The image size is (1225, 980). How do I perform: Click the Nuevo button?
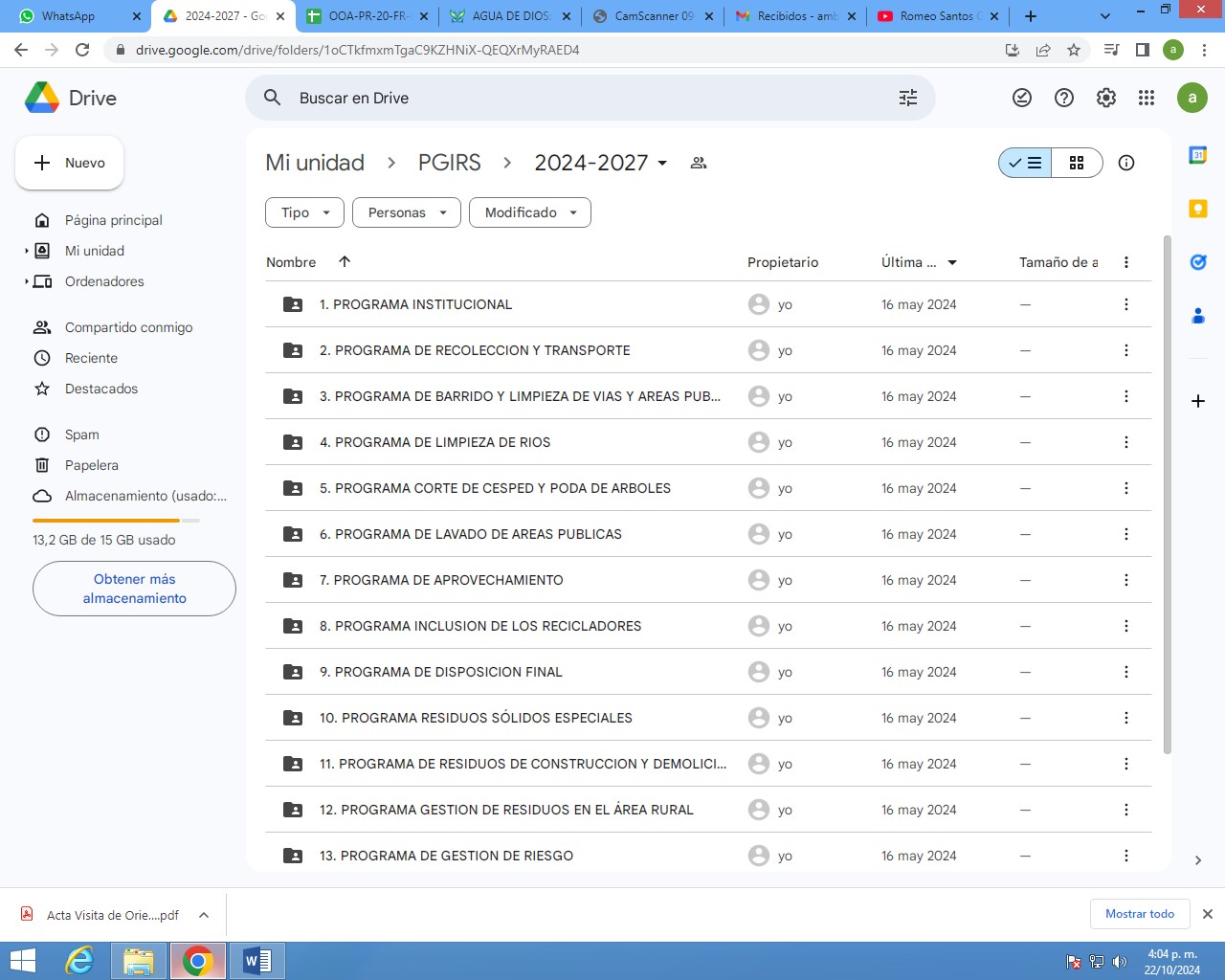click(x=69, y=163)
